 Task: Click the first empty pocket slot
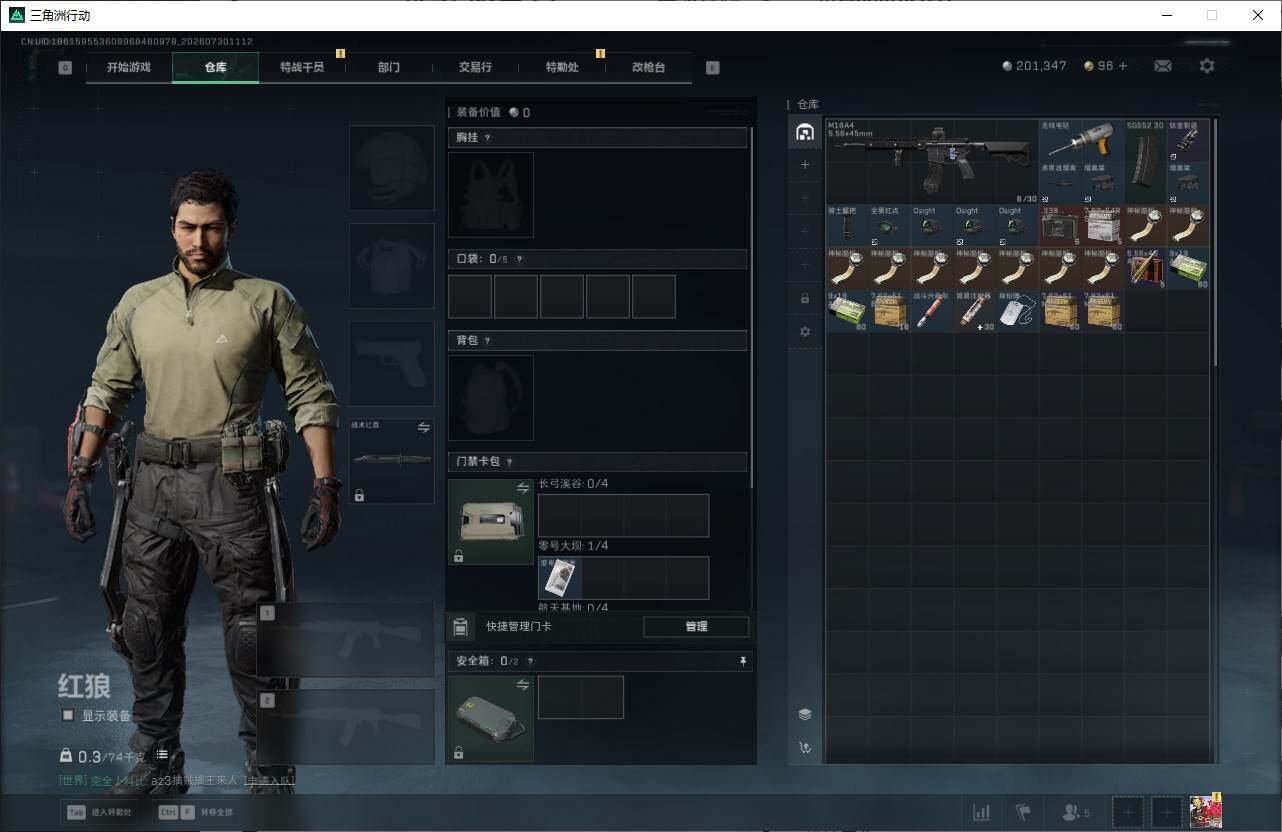470,297
